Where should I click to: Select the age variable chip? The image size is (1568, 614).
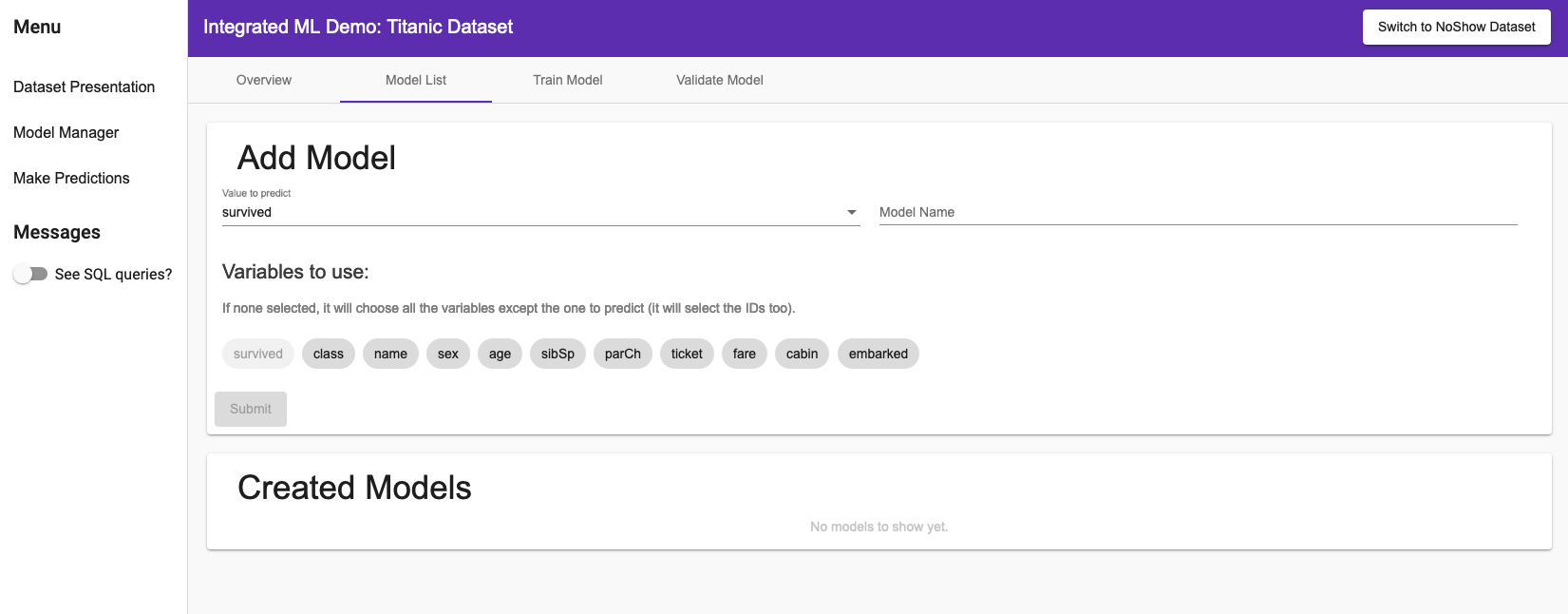point(500,354)
